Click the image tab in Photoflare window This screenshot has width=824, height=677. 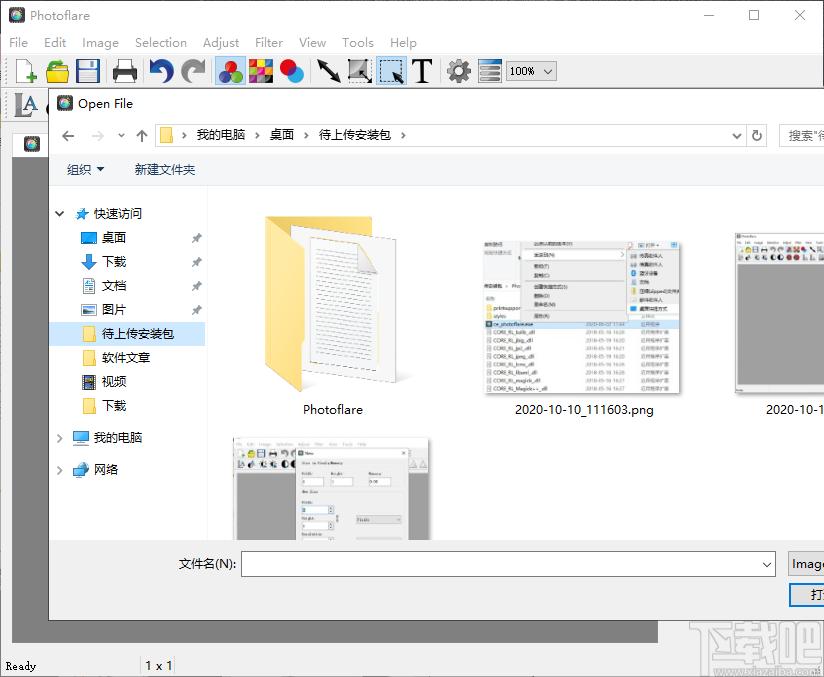[32, 143]
